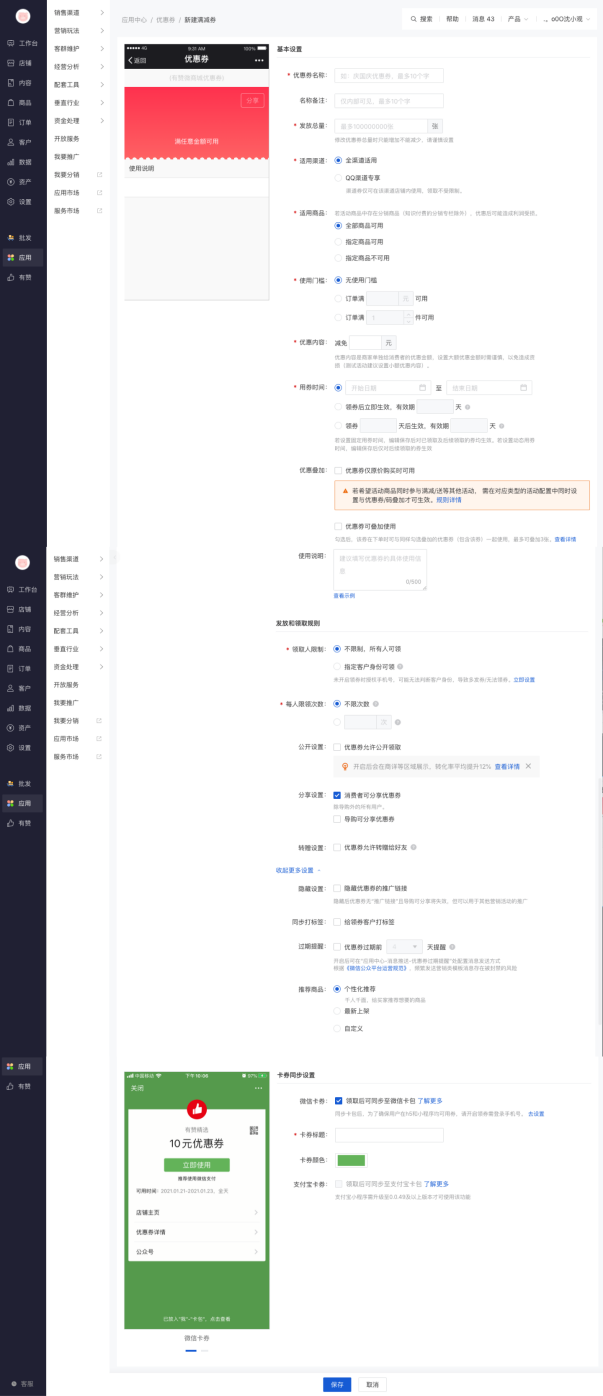Select the QQ渠道专享 radio button

[338, 177]
